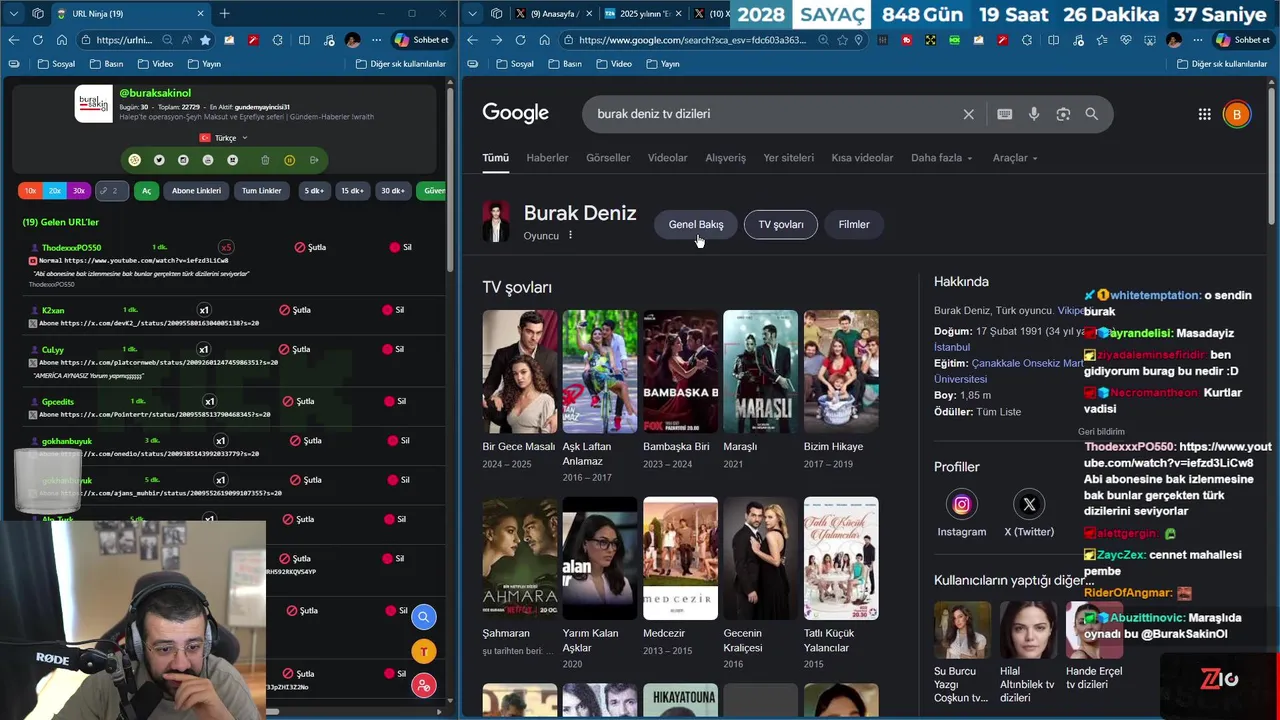Open split screen icon in URL Ninja window
This screenshot has width=1280, height=720.
click(x=302, y=40)
